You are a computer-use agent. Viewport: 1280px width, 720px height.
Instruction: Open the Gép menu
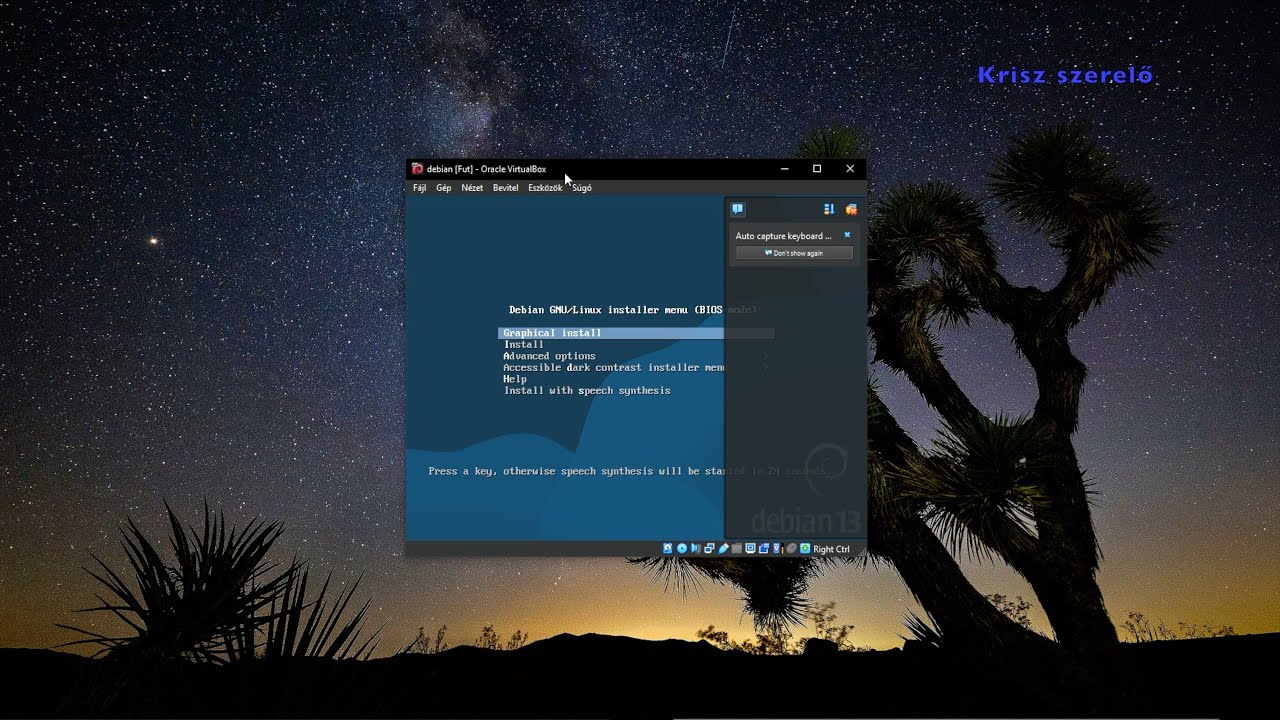(x=443, y=188)
